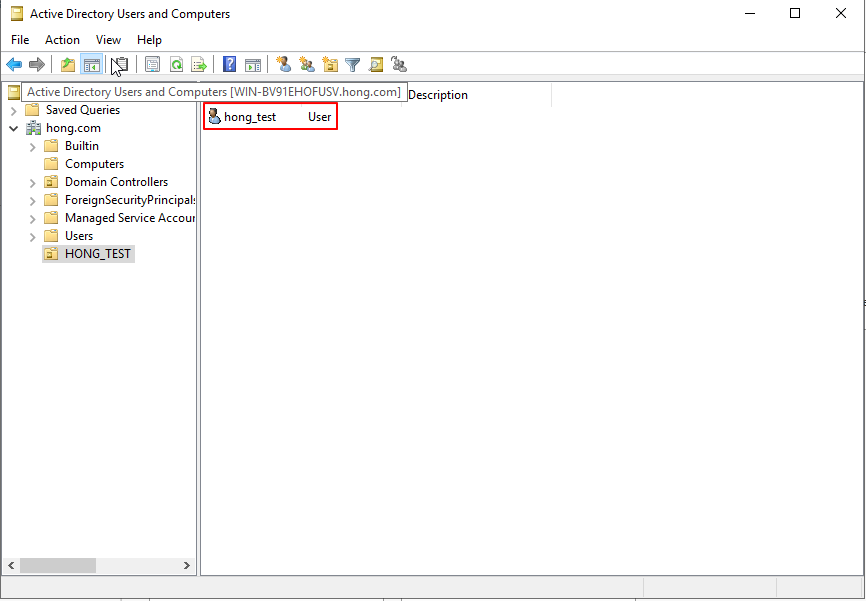Viewport: 866px width, 601px height.
Task: Select the hong.com domain
Action: 73,128
